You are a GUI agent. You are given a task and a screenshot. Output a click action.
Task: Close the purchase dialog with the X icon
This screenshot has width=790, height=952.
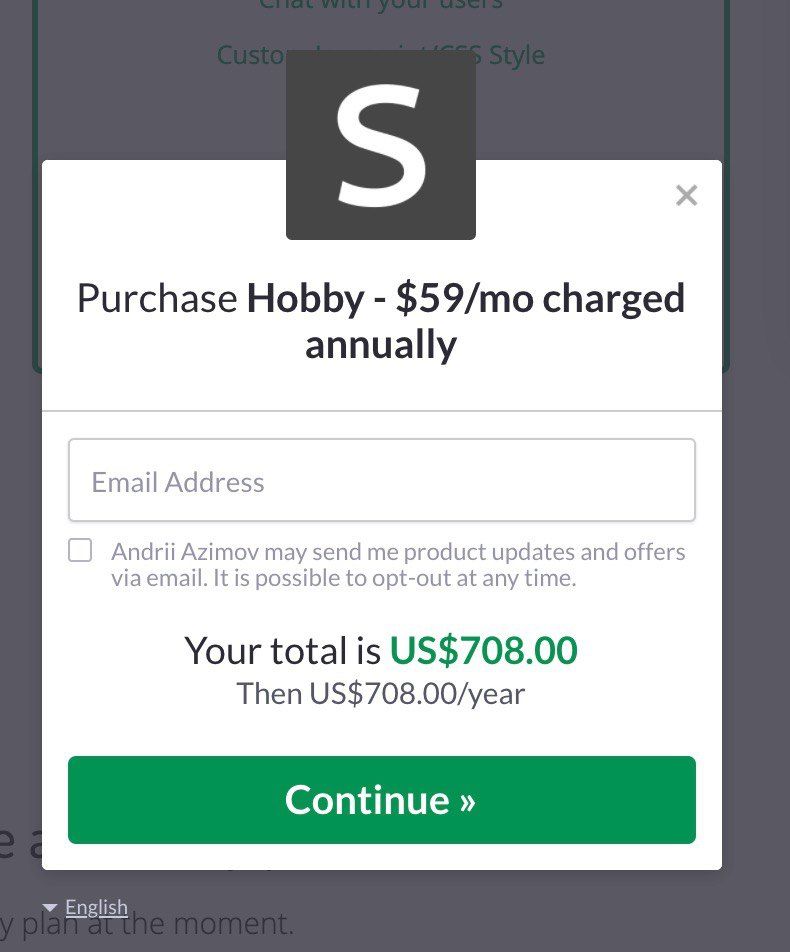pyautogui.click(x=686, y=196)
